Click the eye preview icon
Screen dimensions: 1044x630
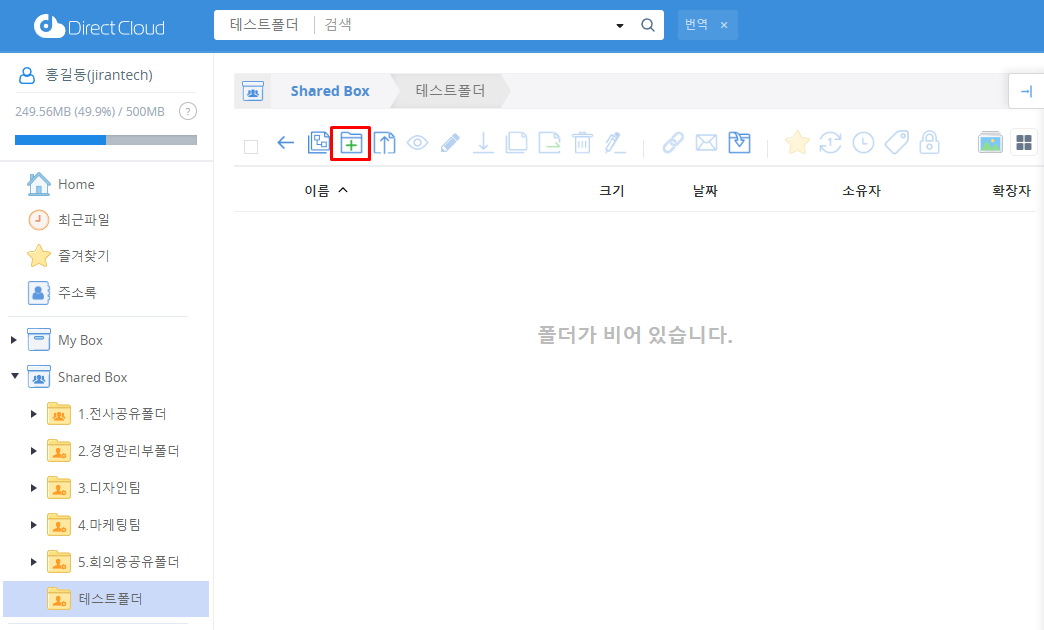pyautogui.click(x=417, y=143)
